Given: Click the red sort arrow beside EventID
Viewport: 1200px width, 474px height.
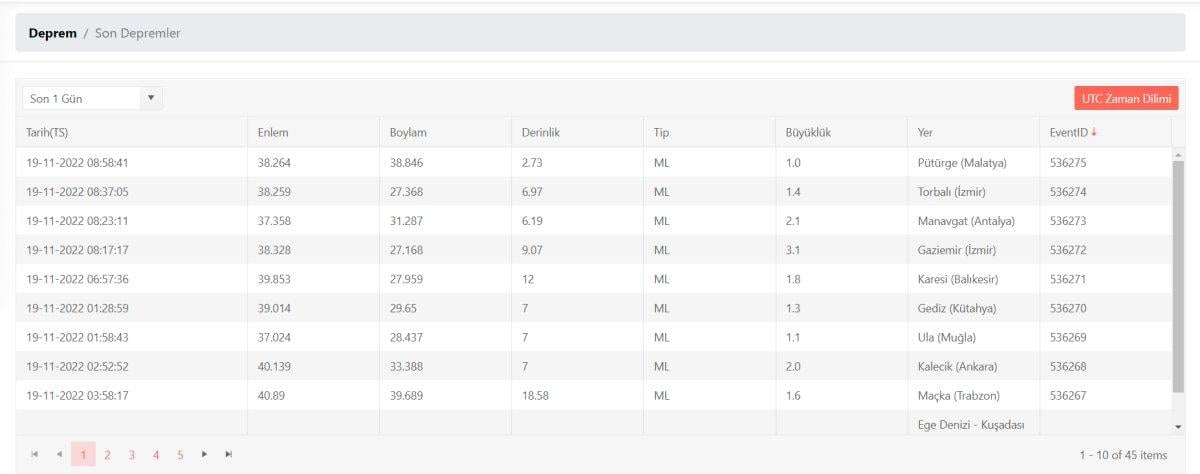Looking at the screenshot, I should [1094, 132].
